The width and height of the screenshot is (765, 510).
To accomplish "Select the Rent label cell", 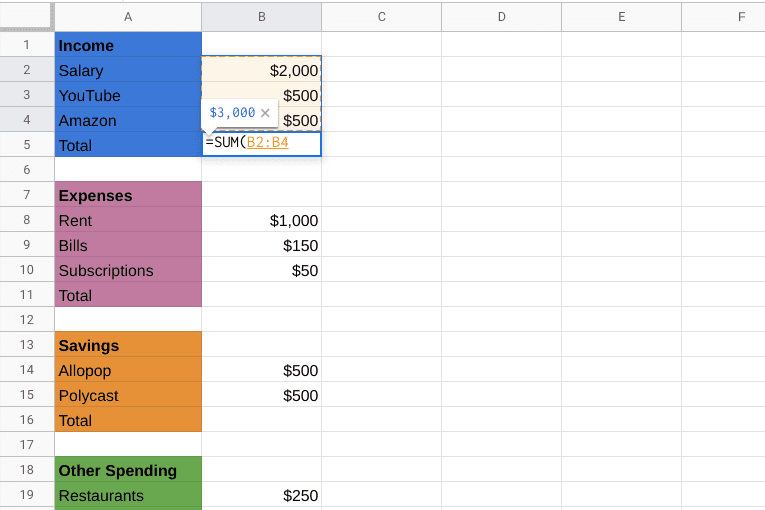I will click(x=128, y=220).
